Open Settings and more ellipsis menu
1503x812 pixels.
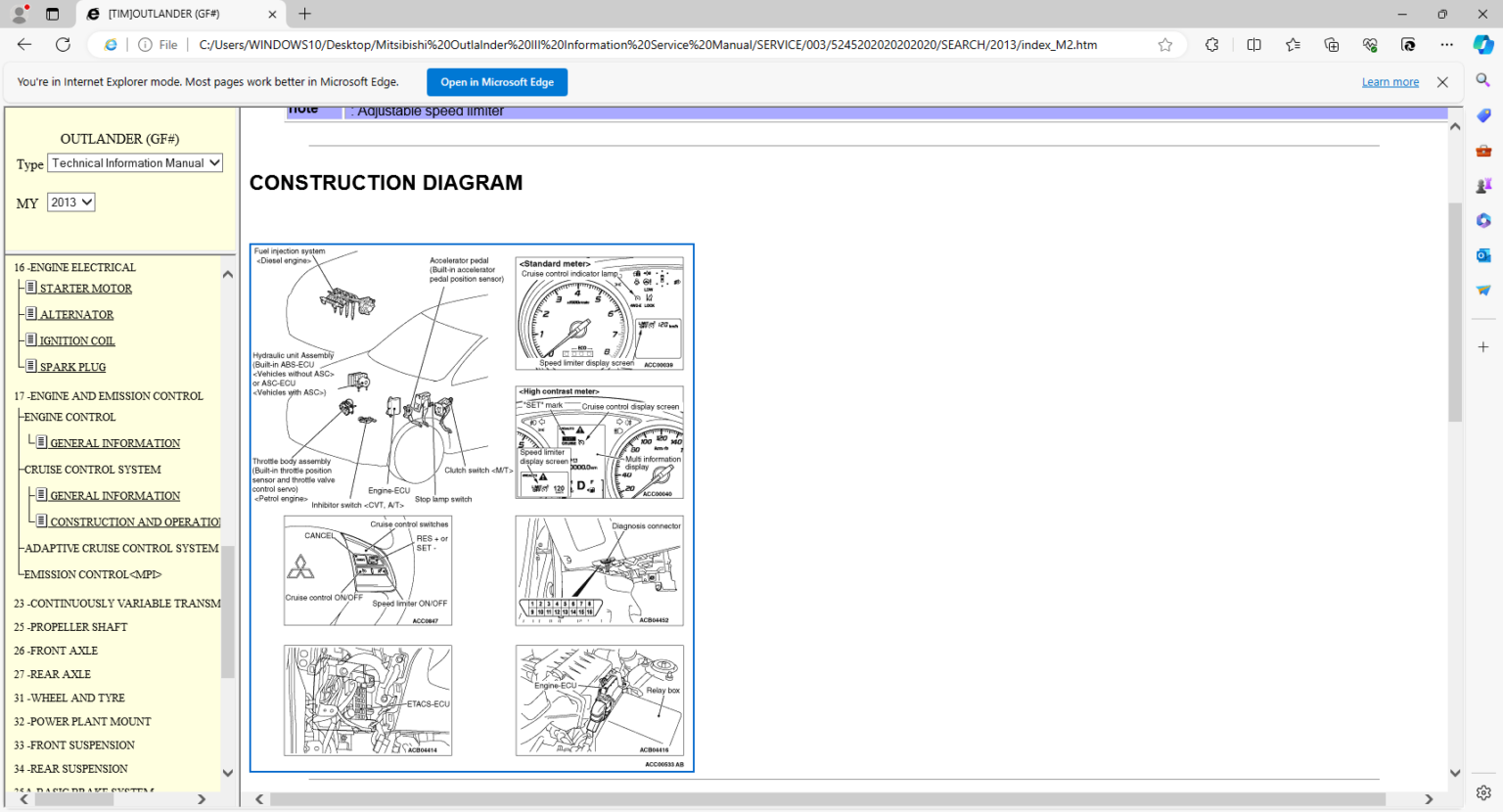[x=1446, y=45]
